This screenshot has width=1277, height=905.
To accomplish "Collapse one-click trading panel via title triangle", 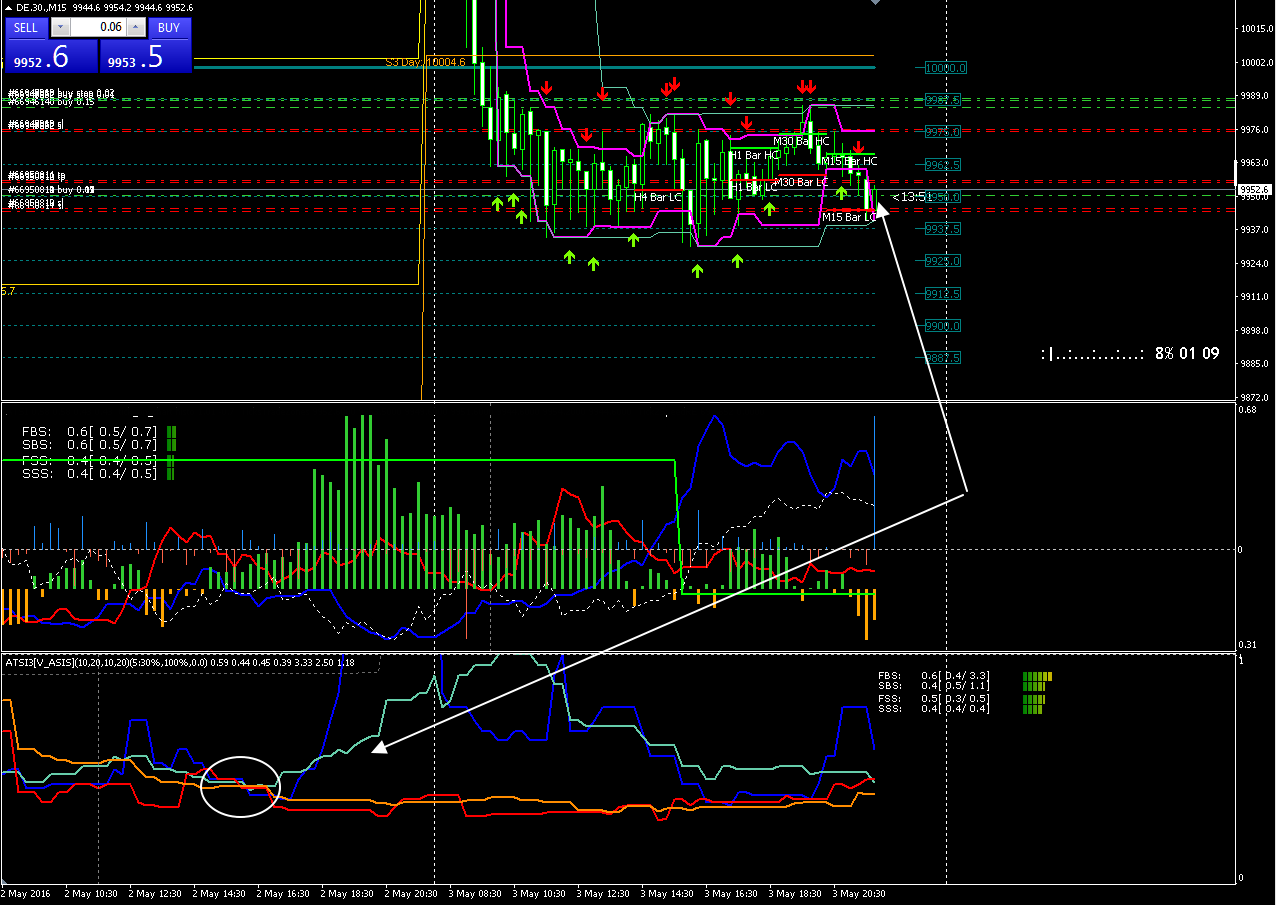I will click(9, 8).
